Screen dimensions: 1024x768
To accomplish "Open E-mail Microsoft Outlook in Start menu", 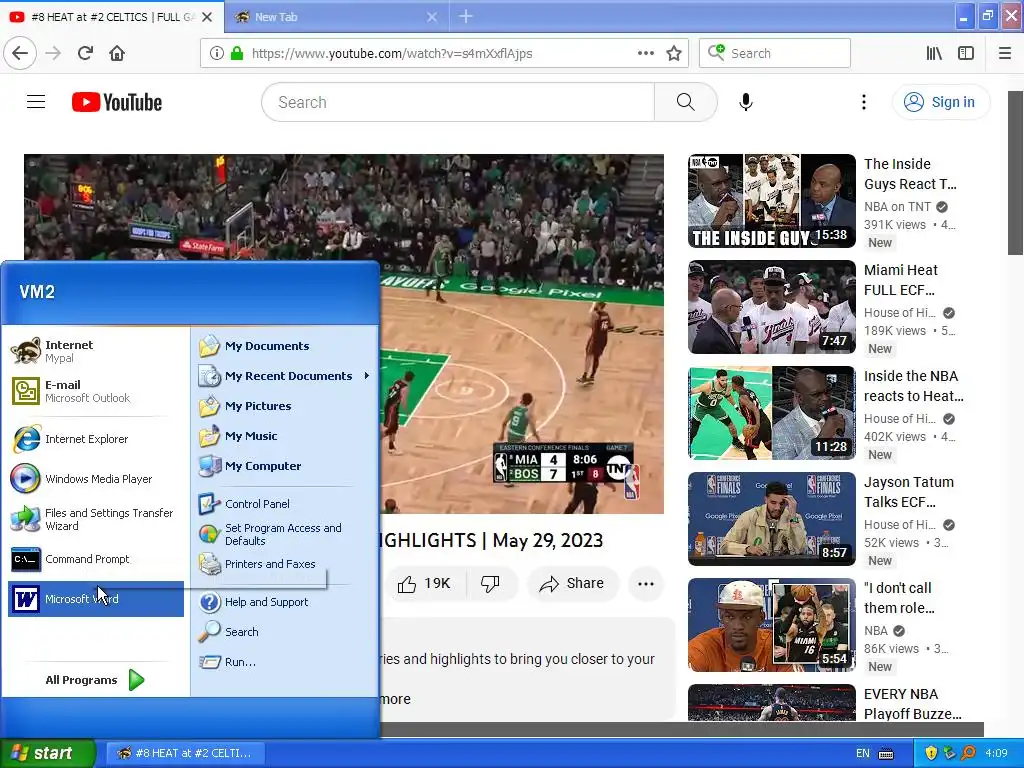I will [x=96, y=391].
